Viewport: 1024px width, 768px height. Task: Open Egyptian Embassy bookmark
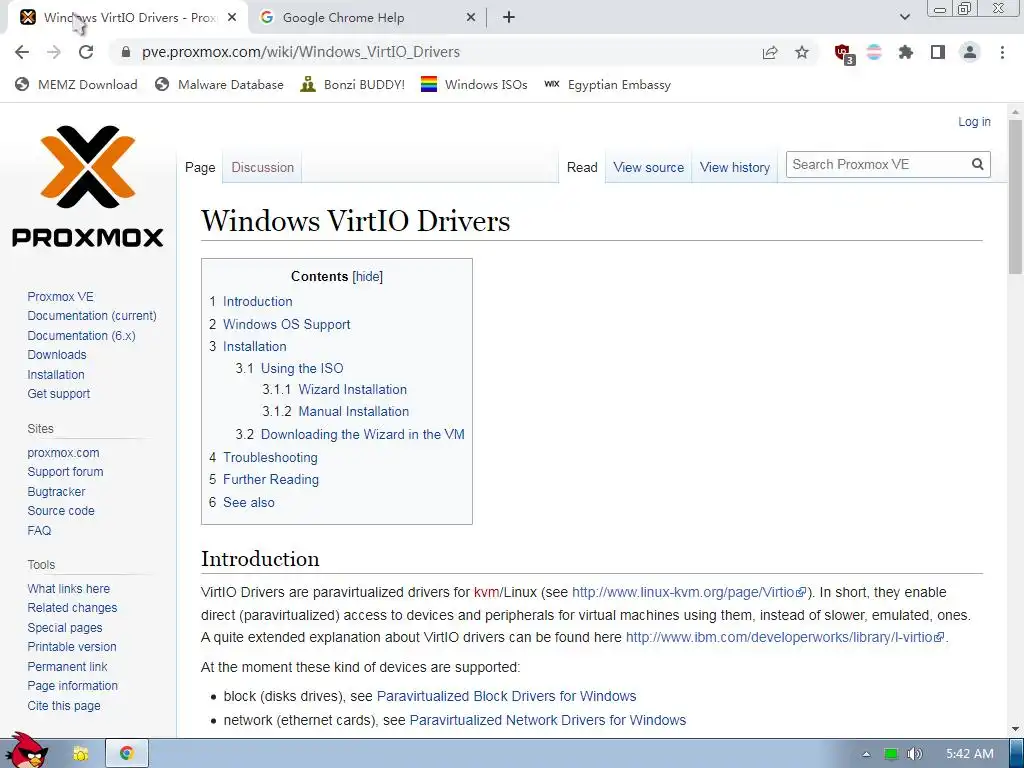[607, 84]
